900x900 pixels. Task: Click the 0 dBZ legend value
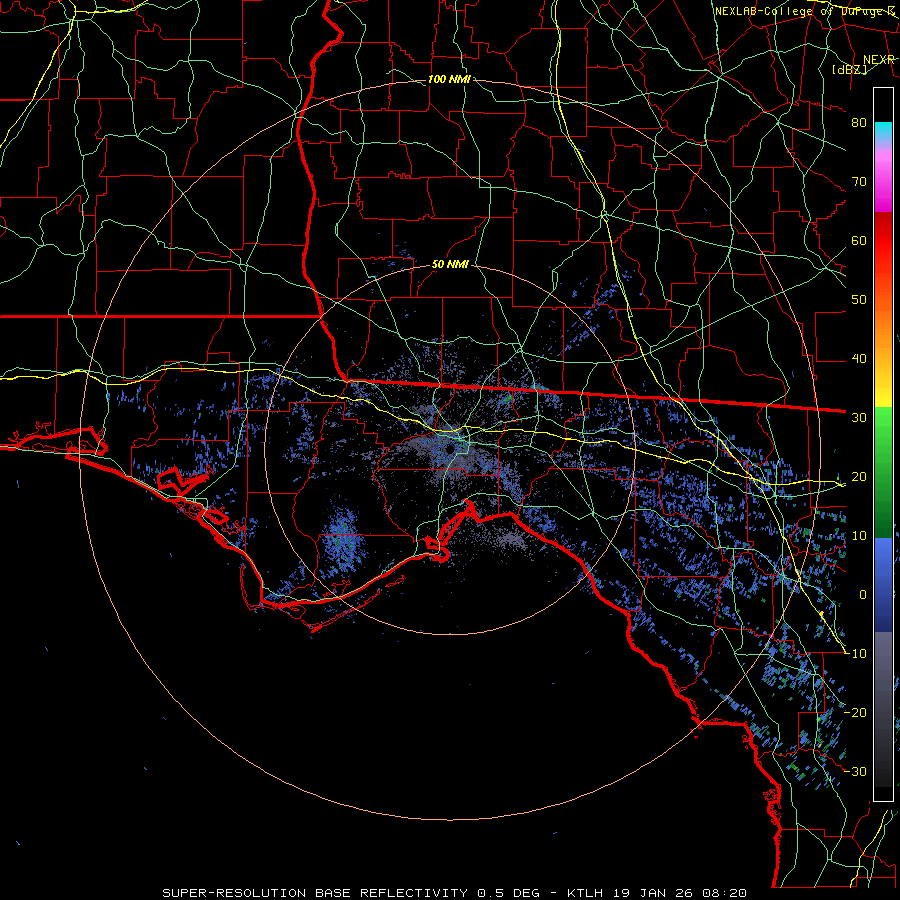tap(863, 595)
